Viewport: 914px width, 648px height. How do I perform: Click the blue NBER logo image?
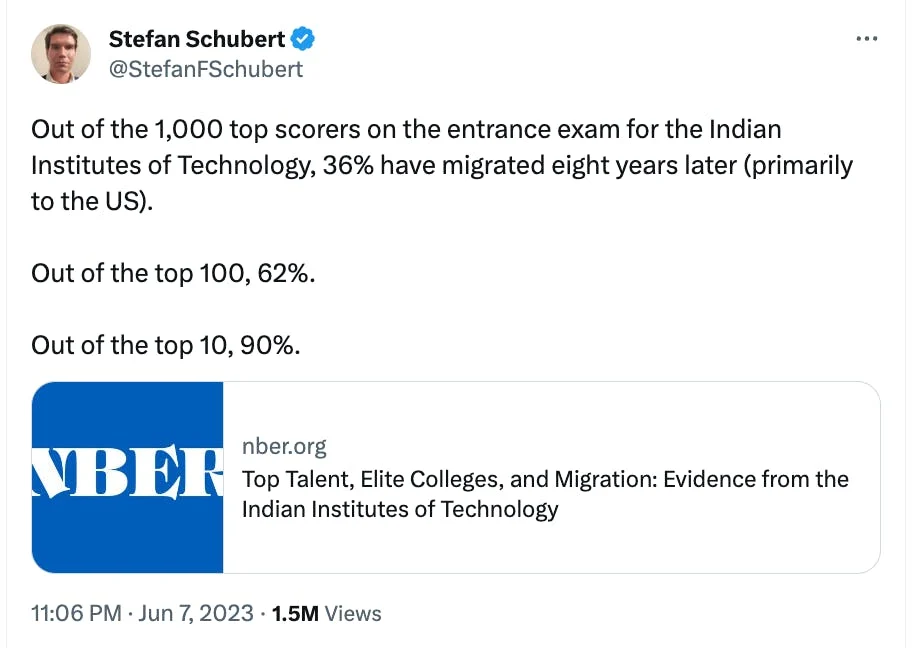click(128, 477)
